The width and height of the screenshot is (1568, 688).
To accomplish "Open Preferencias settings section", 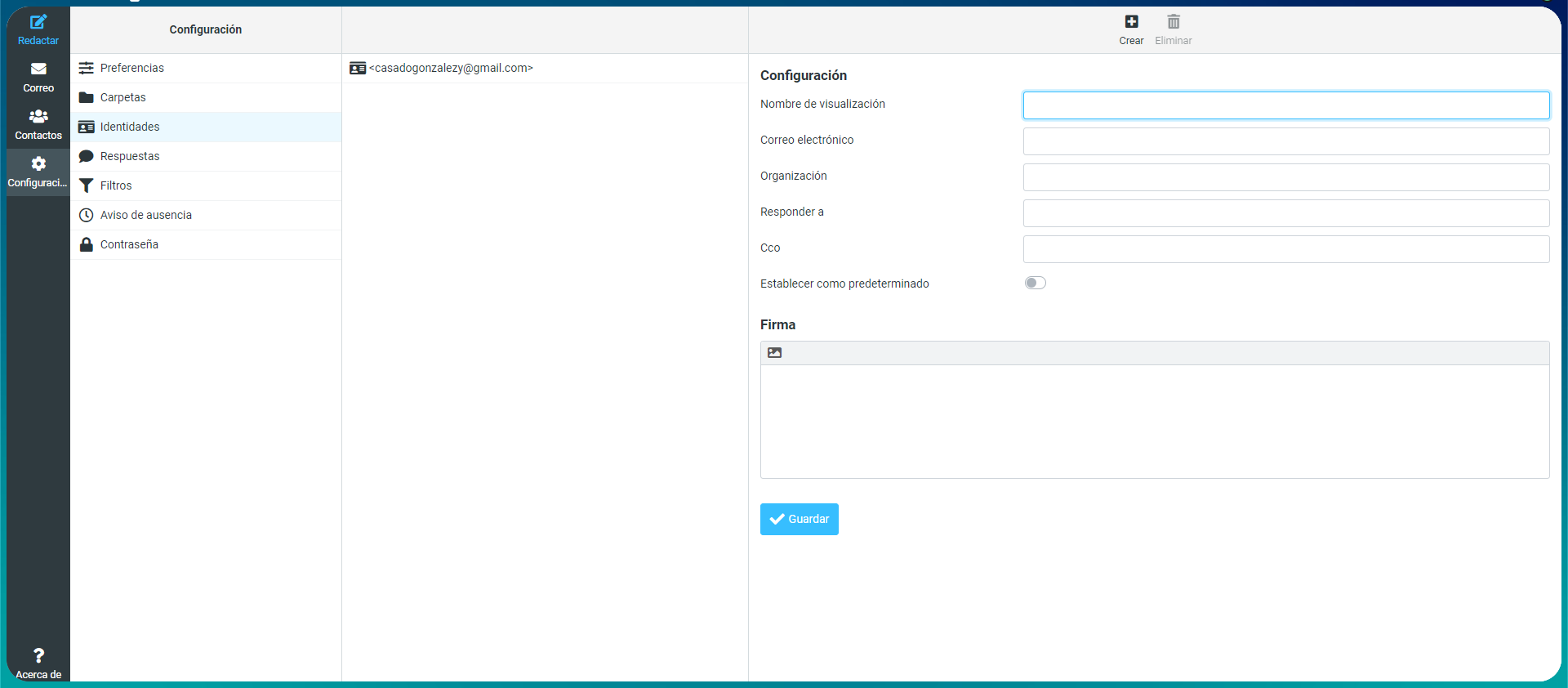I will pos(206,68).
